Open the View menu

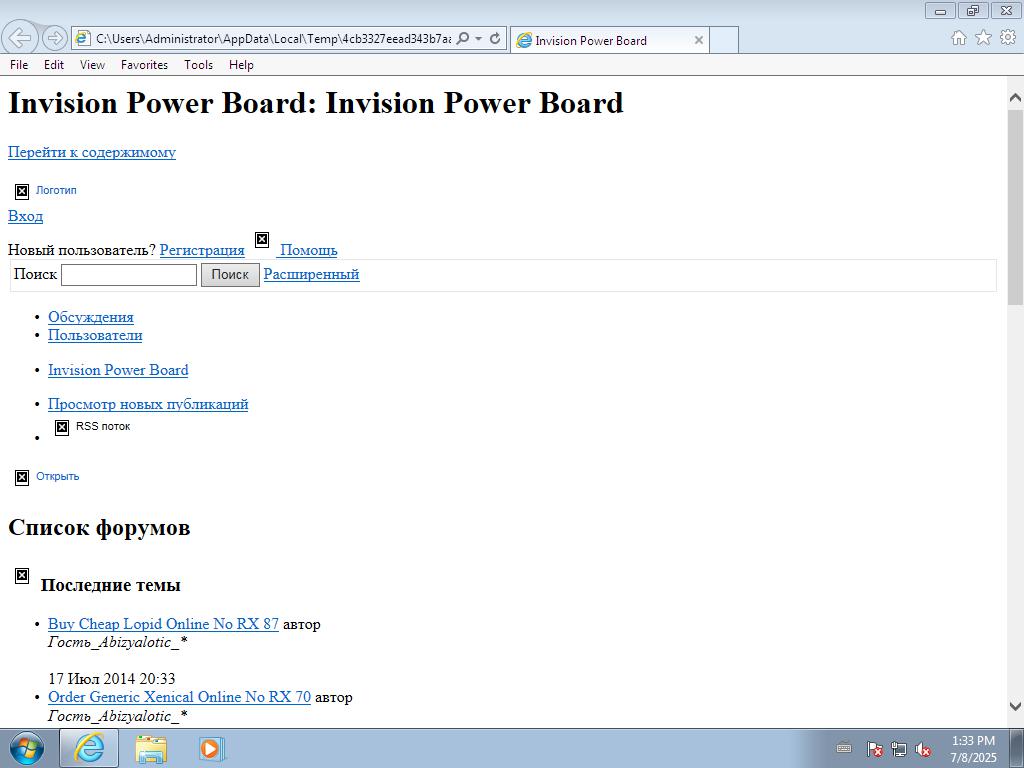pyautogui.click(x=92, y=65)
